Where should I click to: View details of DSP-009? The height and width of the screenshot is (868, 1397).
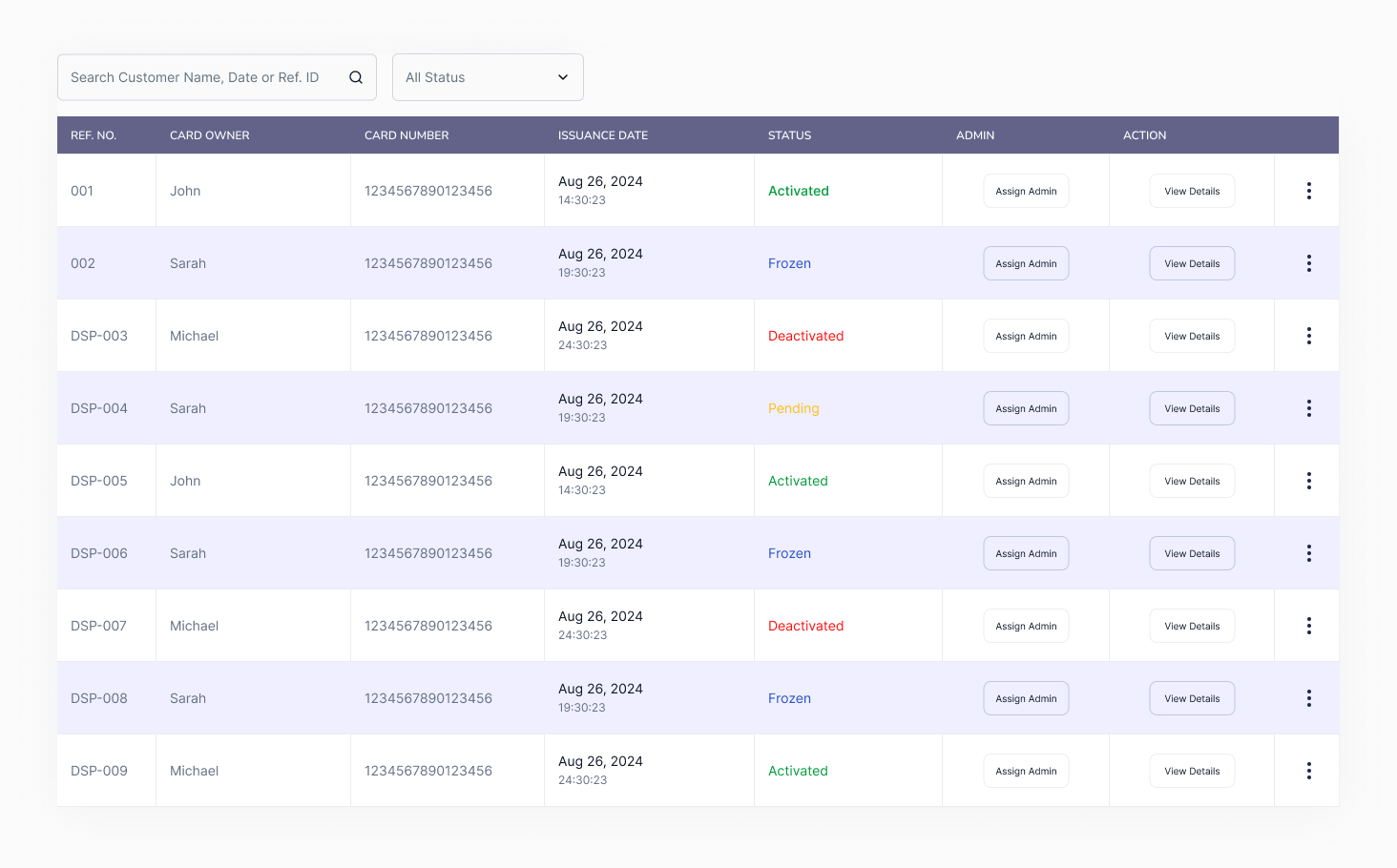click(x=1192, y=771)
